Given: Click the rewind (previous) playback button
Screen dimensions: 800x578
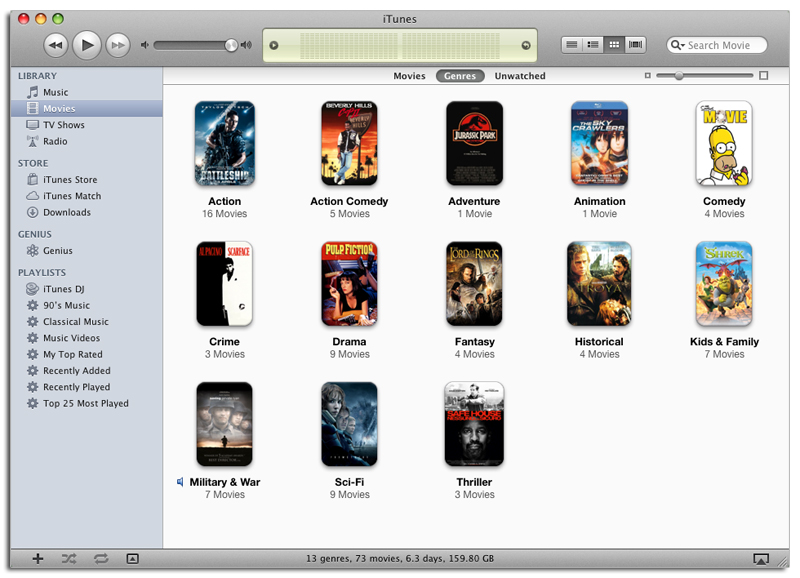Looking at the screenshot, I should 56,45.
